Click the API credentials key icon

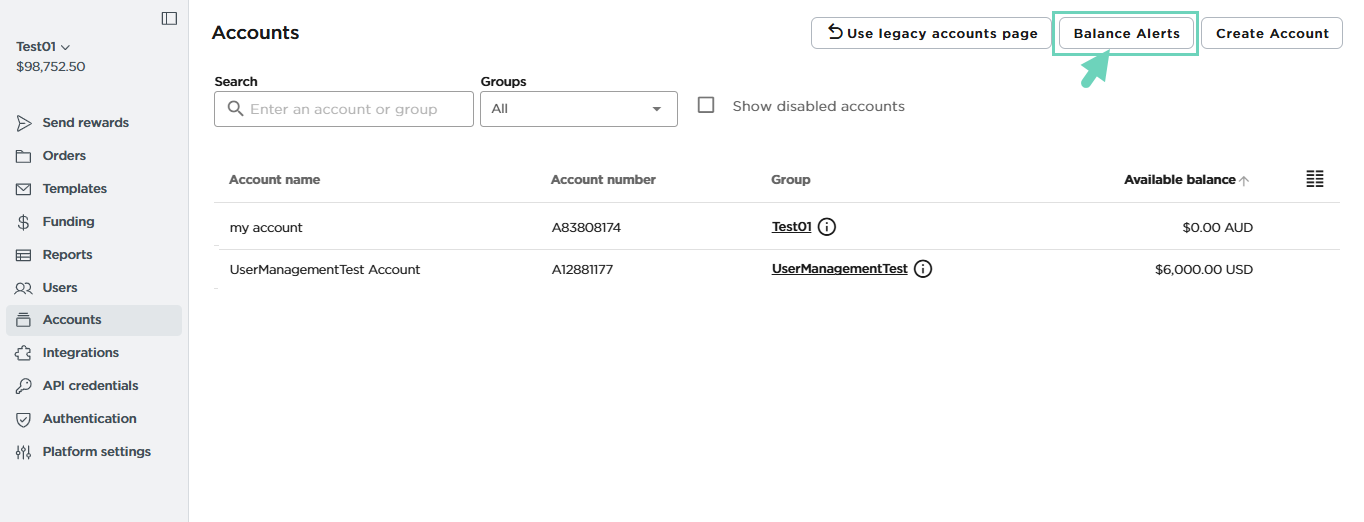point(23,386)
